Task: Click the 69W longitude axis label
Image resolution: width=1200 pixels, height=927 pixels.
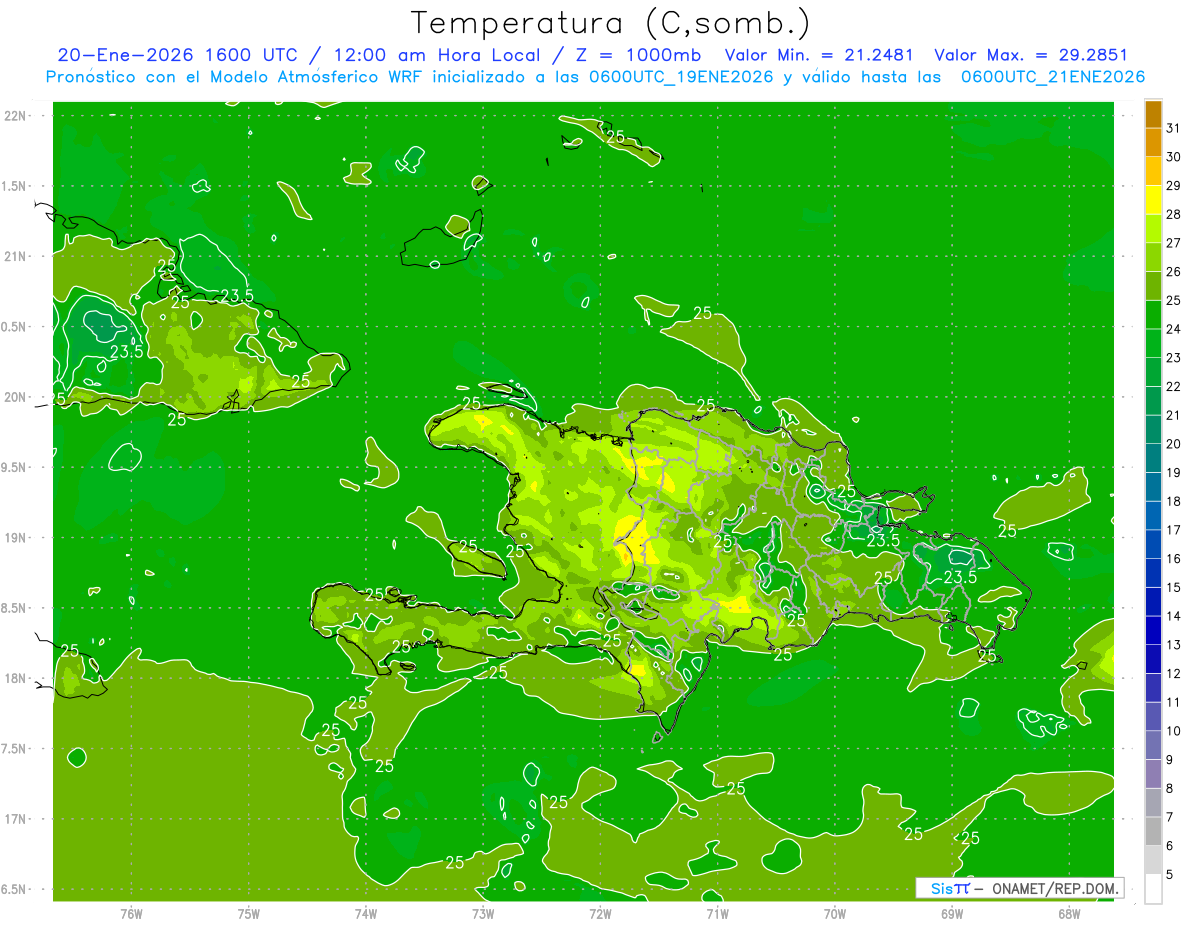Action: click(x=952, y=913)
